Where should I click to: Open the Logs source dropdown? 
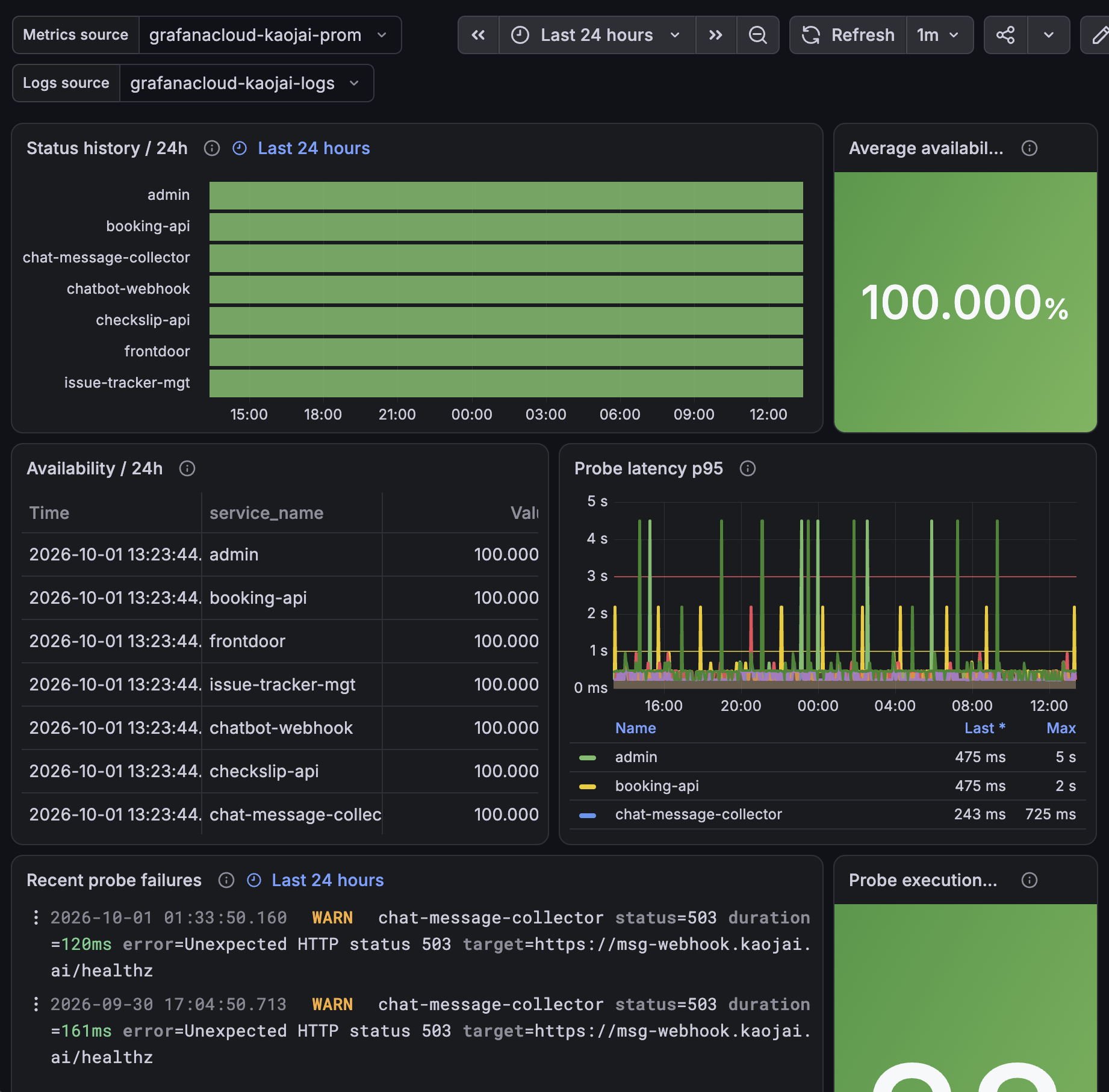246,83
